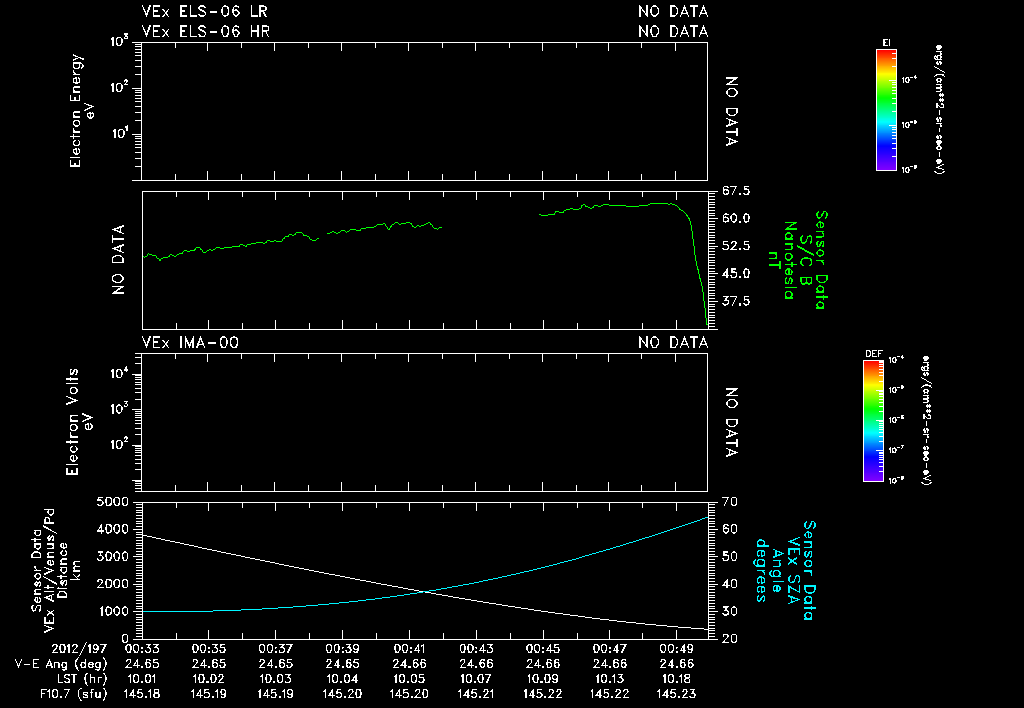Click the 45.0 tick on nT axis
This screenshot has height=708, width=1024.
[x=736, y=273]
